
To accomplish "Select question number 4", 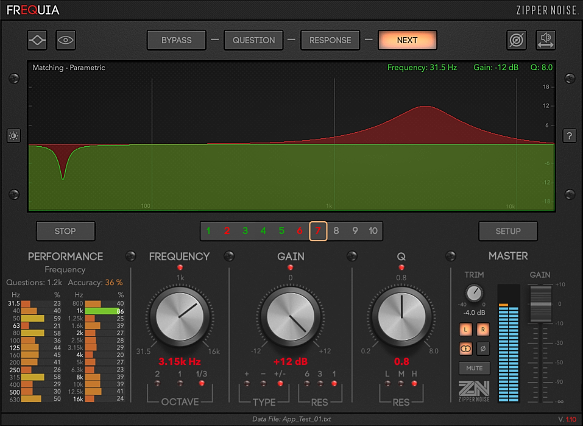I will [x=263, y=231].
